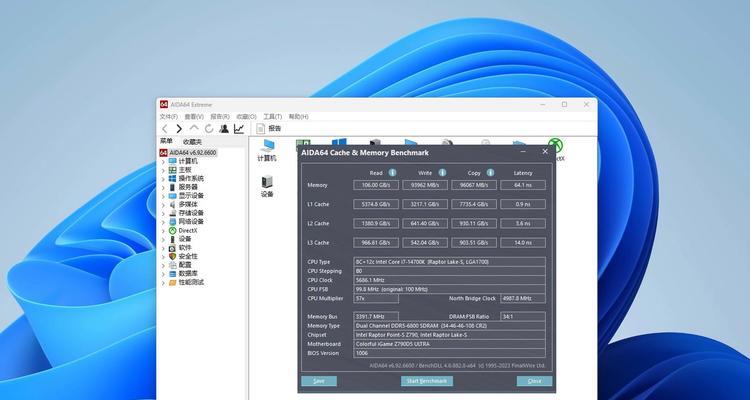Image resolution: width=750 pixels, height=400 pixels.
Task: Expand the 服务器 tree node chevron
Action: coord(163,188)
